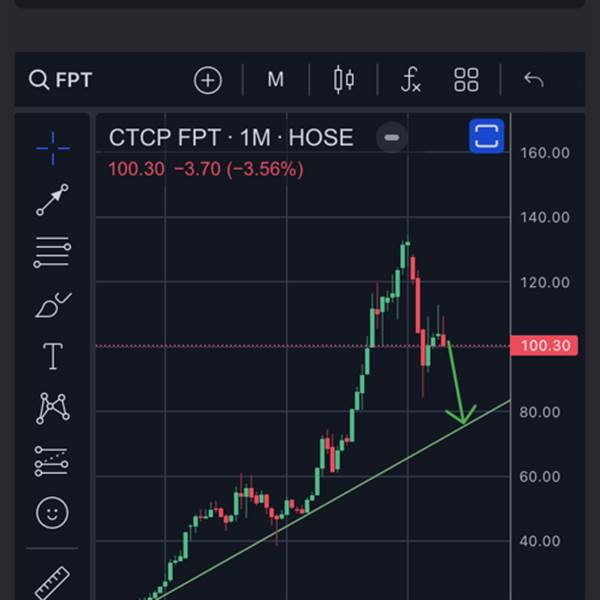Add a symbol with the plus button

[x=208, y=80]
